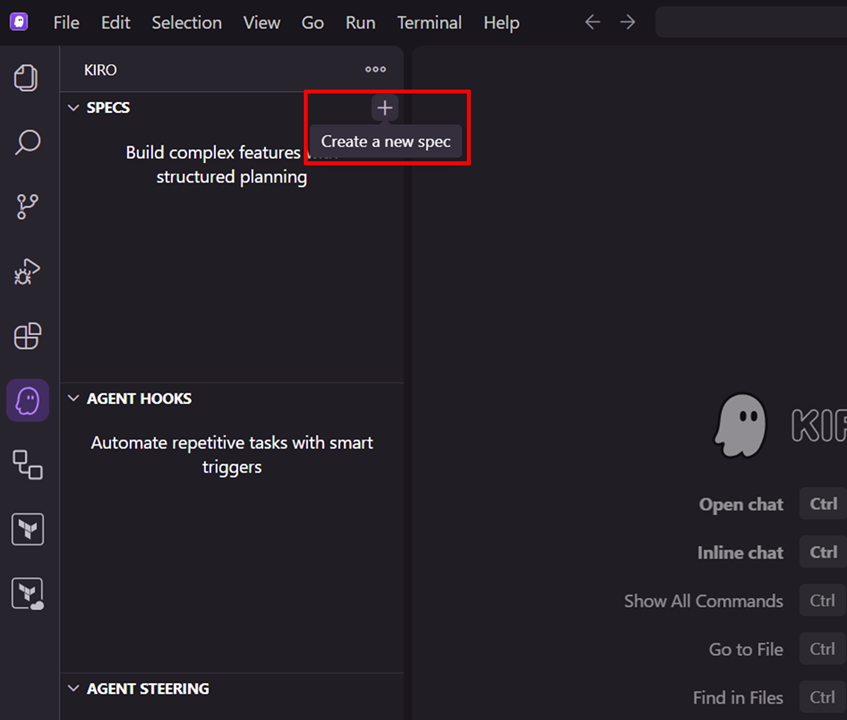The height and width of the screenshot is (720, 847).
Task: Open the Terminal menu
Action: [429, 23]
